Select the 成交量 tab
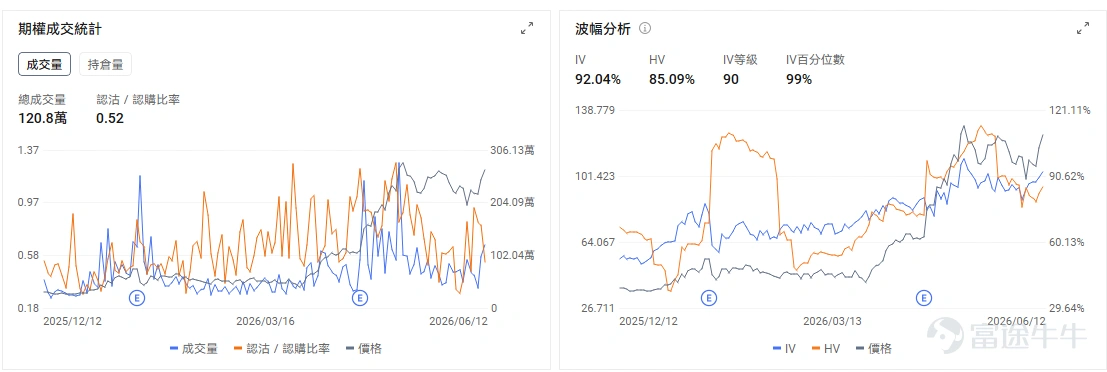 (44, 65)
